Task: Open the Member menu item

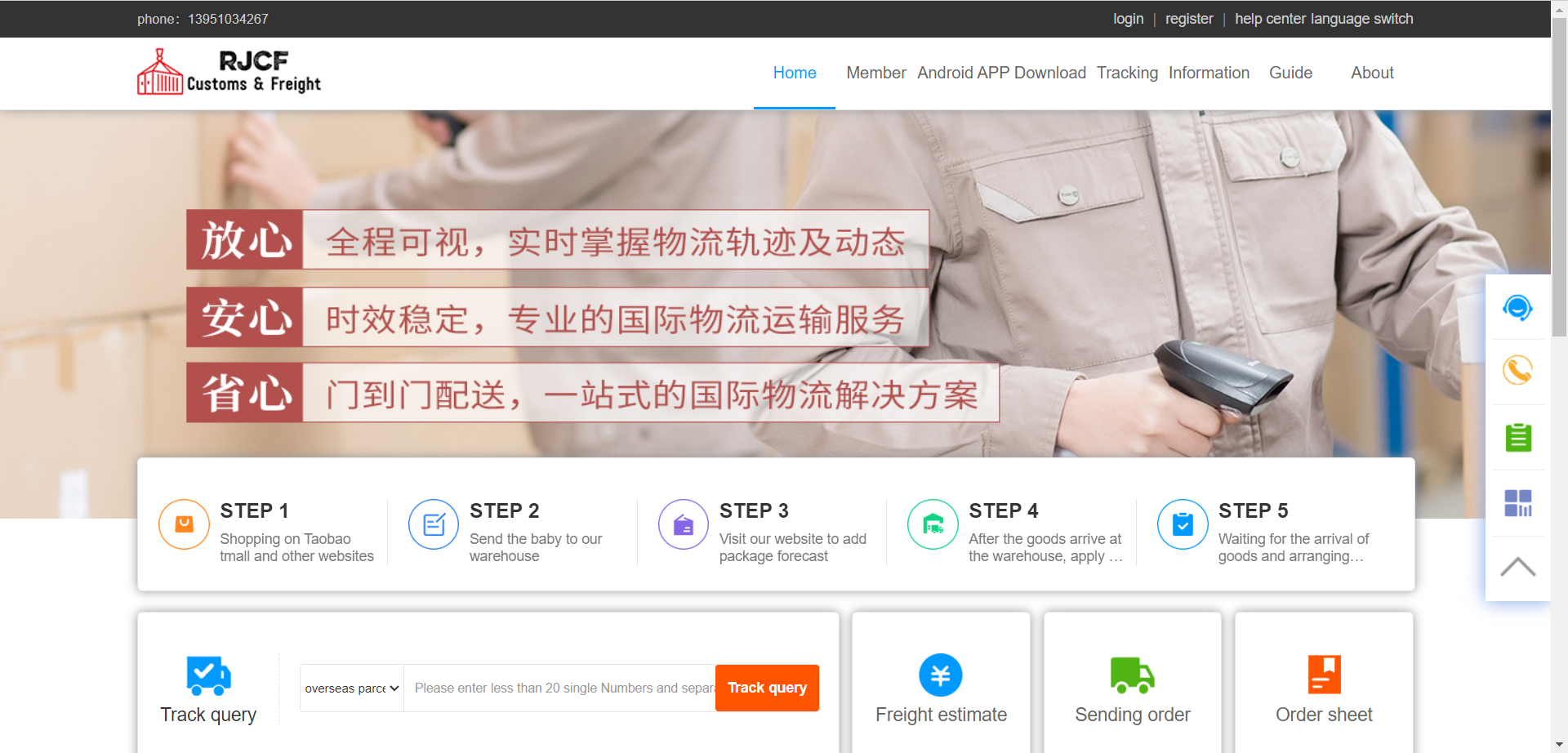Action: point(876,73)
